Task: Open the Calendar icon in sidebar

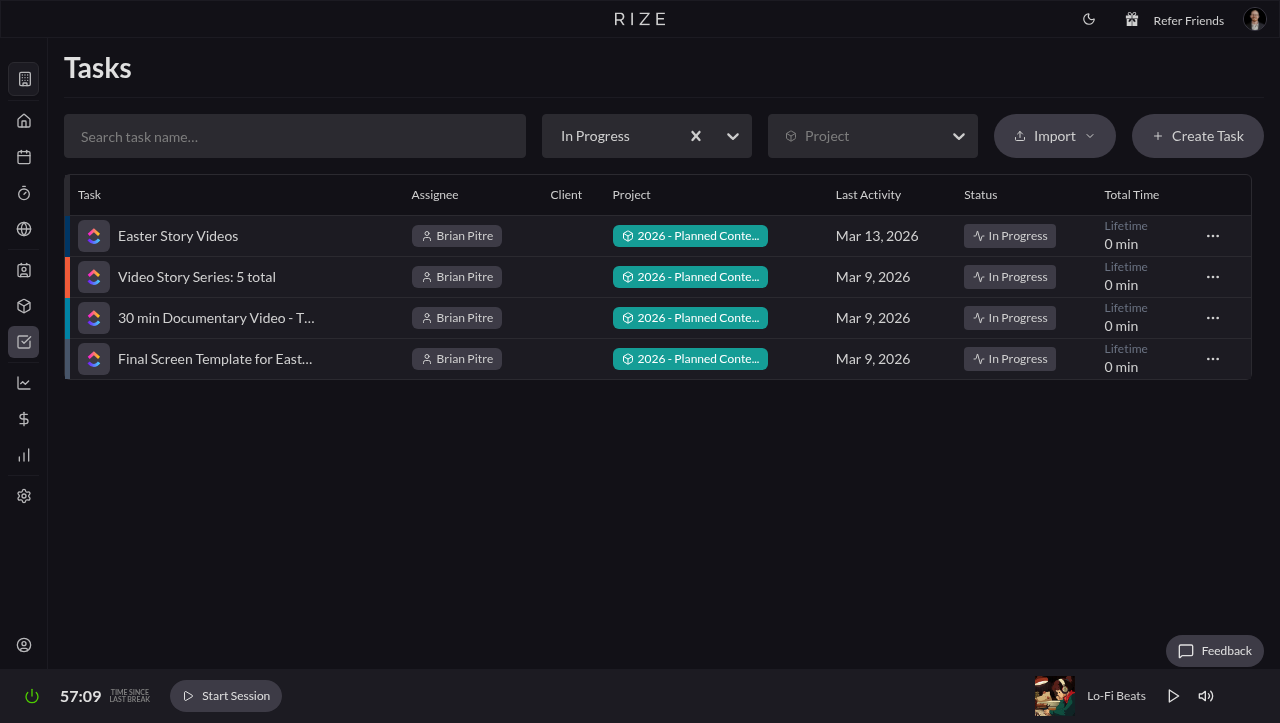Action: (24, 157)
